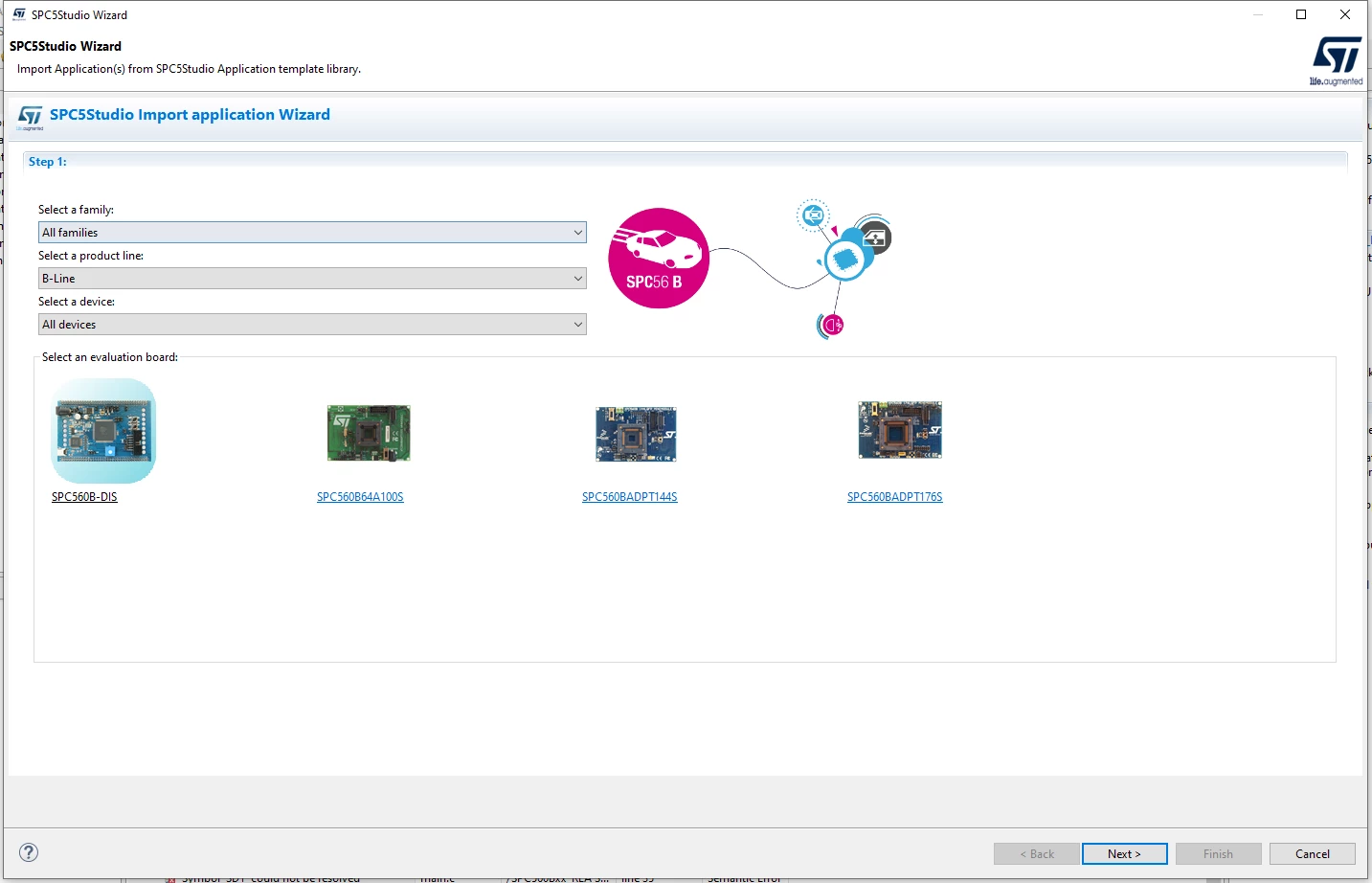Viewport: 1372px width, 883px height.
Task: Open the Select a device dropdown
Action: 312,325
